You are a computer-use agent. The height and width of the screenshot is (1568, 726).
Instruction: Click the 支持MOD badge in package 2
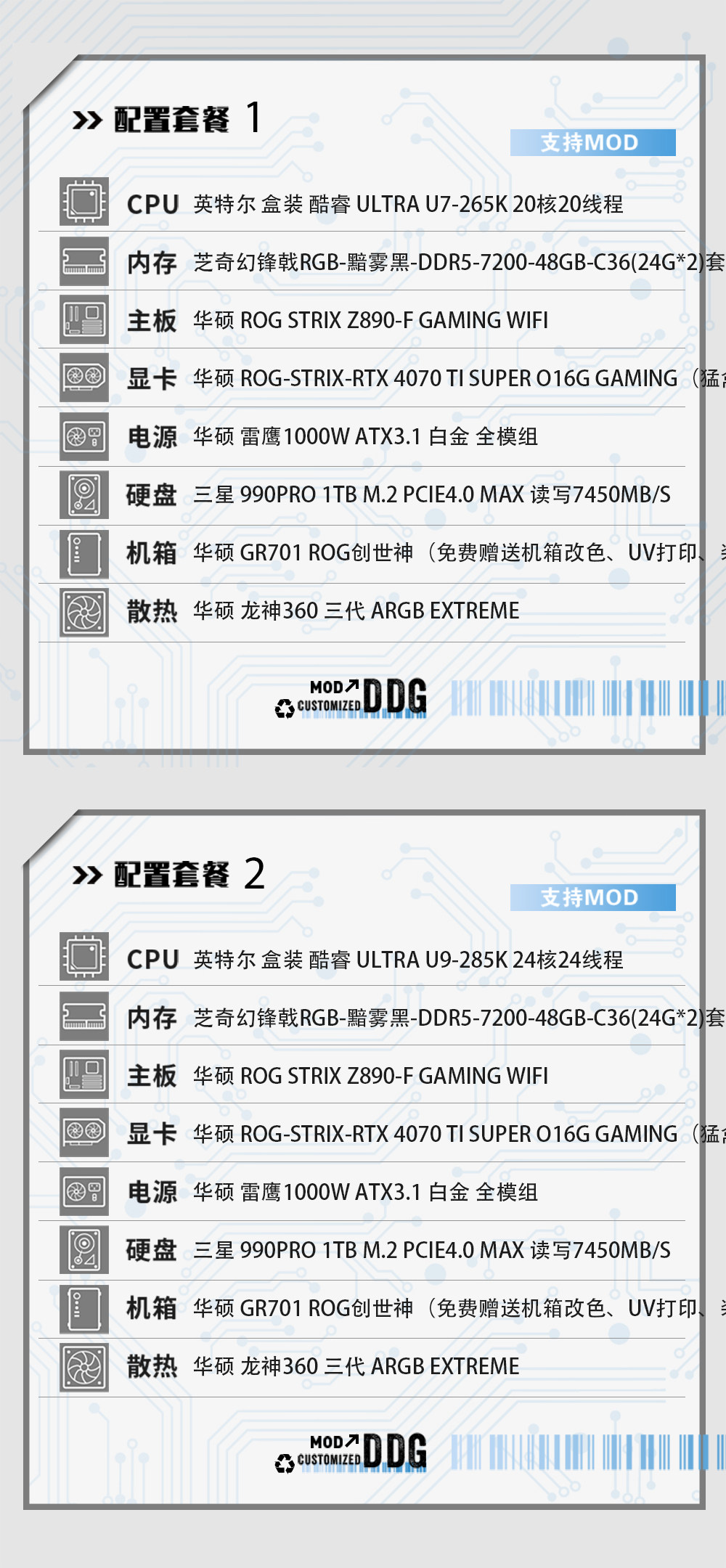point(592,897)
